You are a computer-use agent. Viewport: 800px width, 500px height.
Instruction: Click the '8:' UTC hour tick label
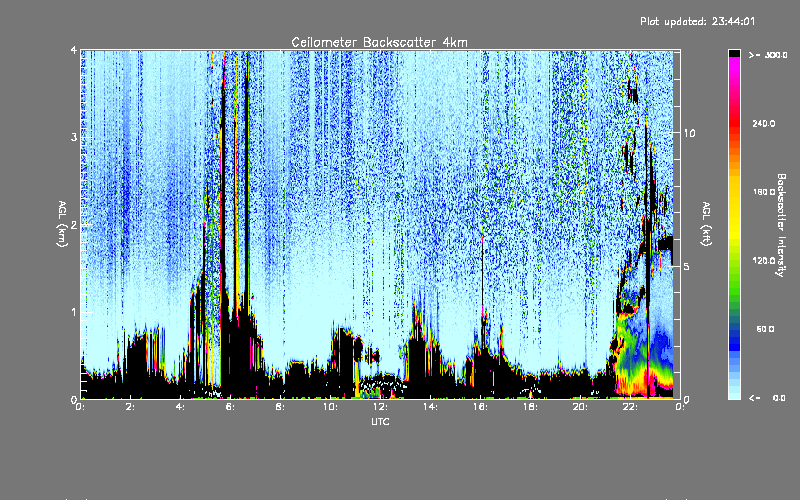[x=280, y=407]
